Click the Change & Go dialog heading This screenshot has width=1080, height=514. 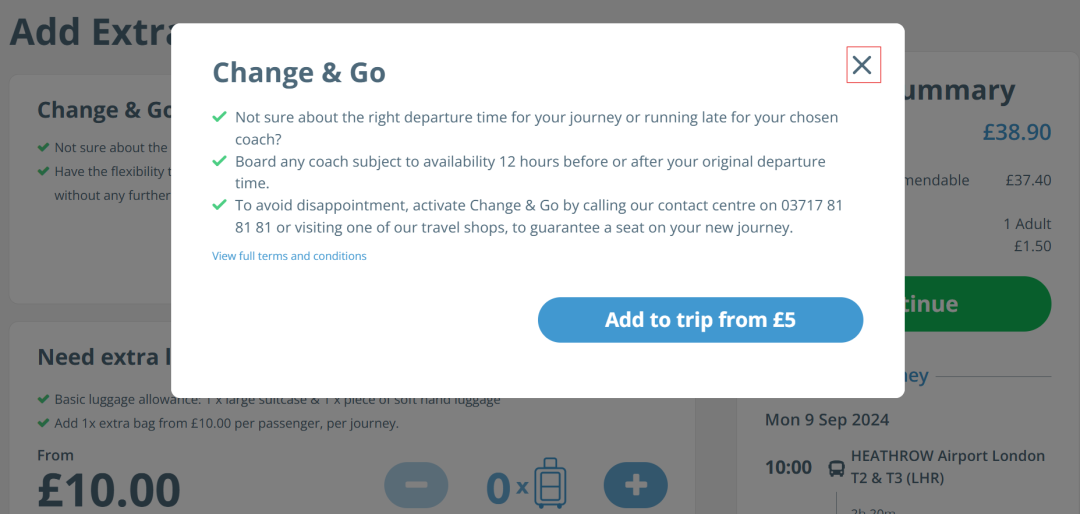299,73
